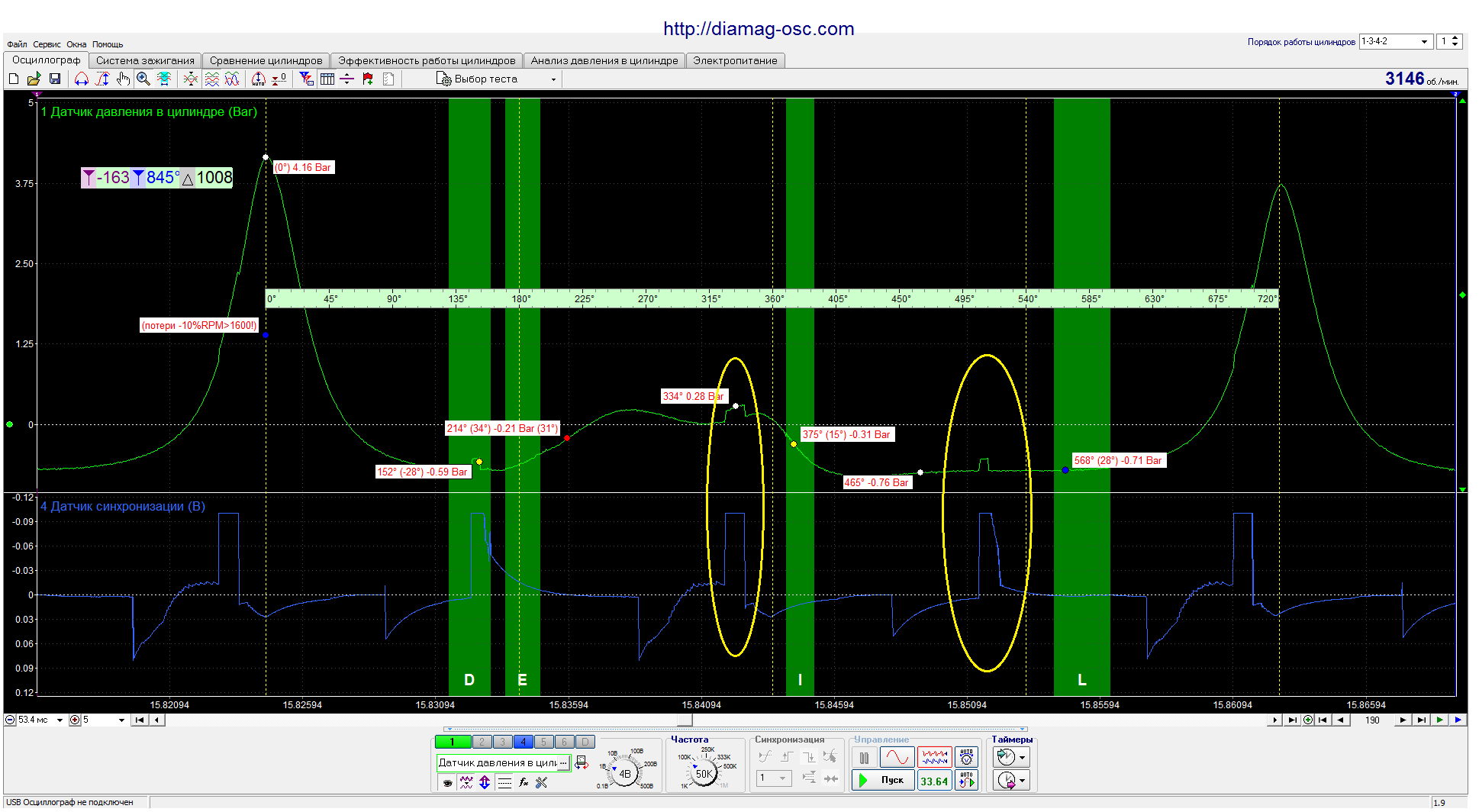Adjust the 50K frequency knob
This screenshot has width=1479, height=812.
tap(704, 773)
